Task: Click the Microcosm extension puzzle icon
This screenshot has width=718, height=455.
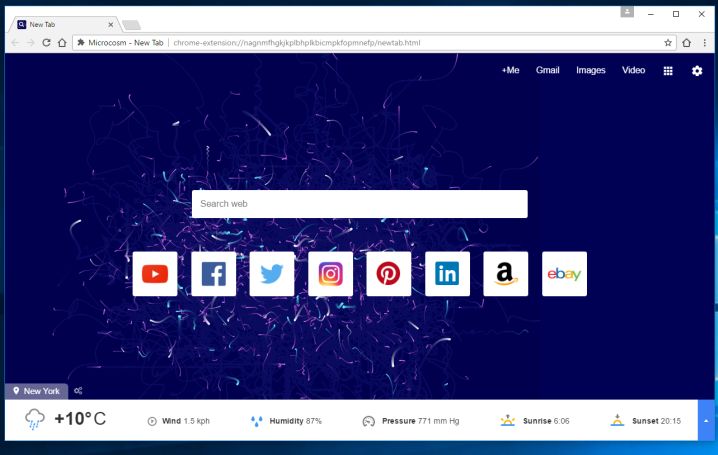Action: 81,43
